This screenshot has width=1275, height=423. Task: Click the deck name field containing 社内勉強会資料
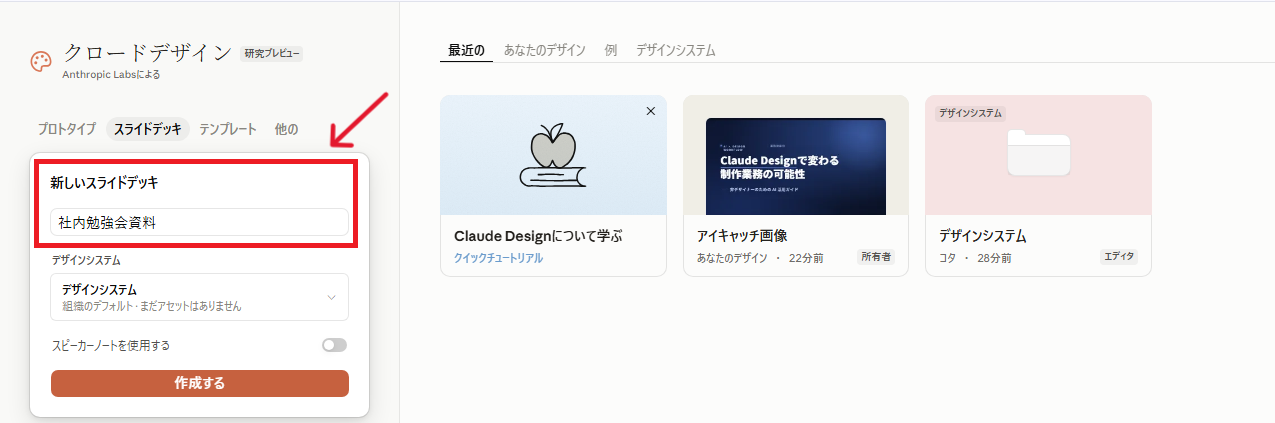tap(199, 222)
